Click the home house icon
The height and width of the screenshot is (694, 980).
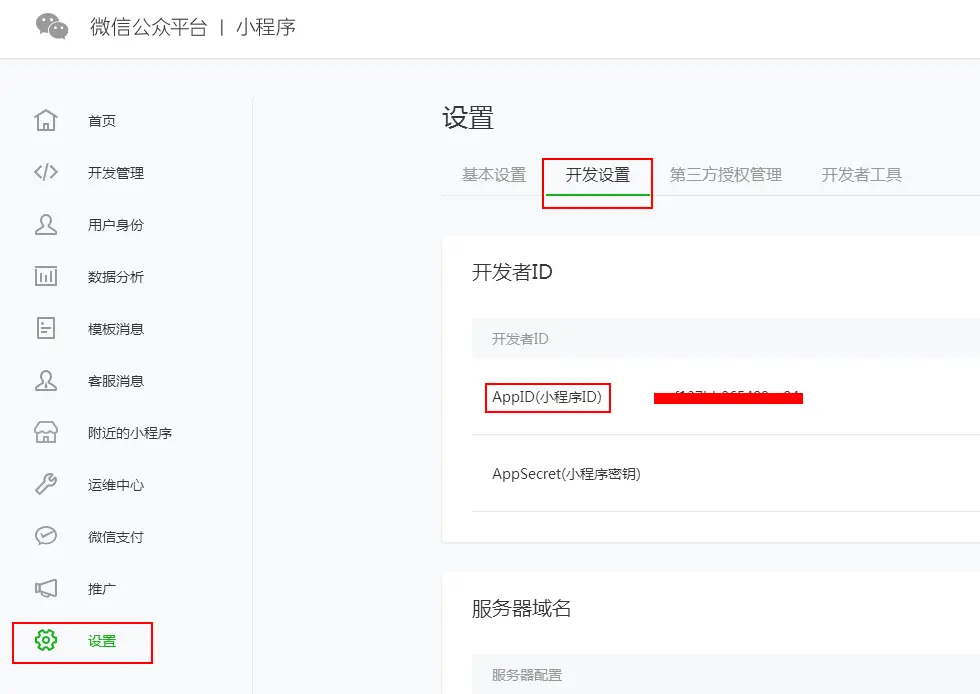pos(46,120)
